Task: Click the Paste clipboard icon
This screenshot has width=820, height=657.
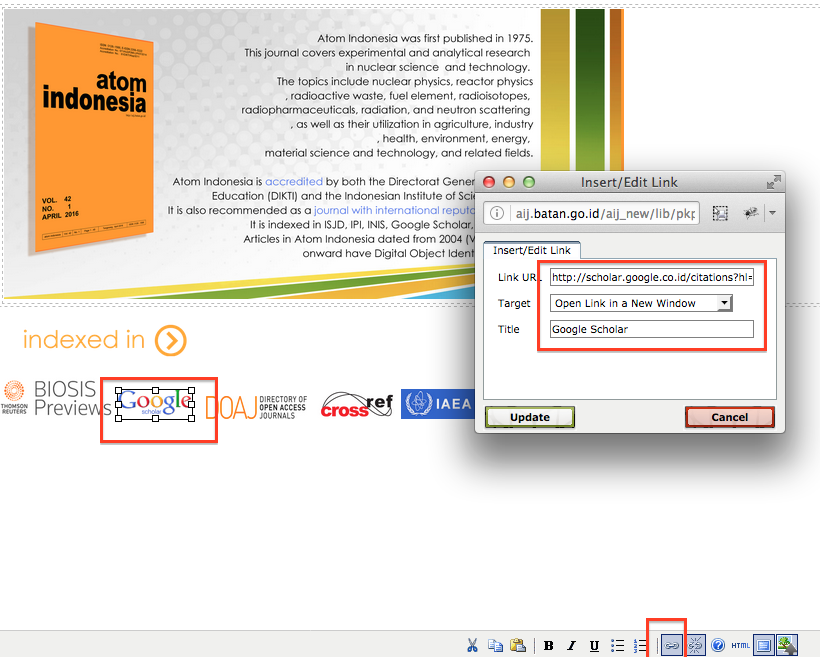Action: [x=517, y=645]
